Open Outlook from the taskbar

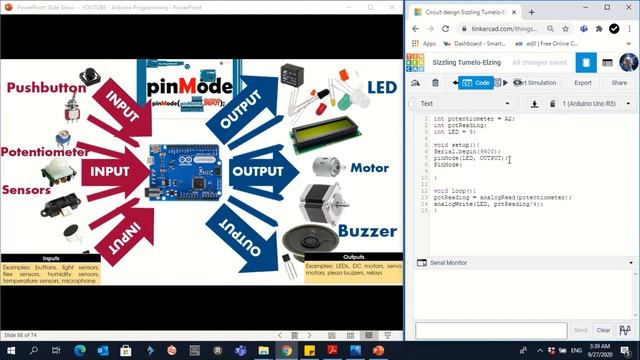click(x=103, y=351)
